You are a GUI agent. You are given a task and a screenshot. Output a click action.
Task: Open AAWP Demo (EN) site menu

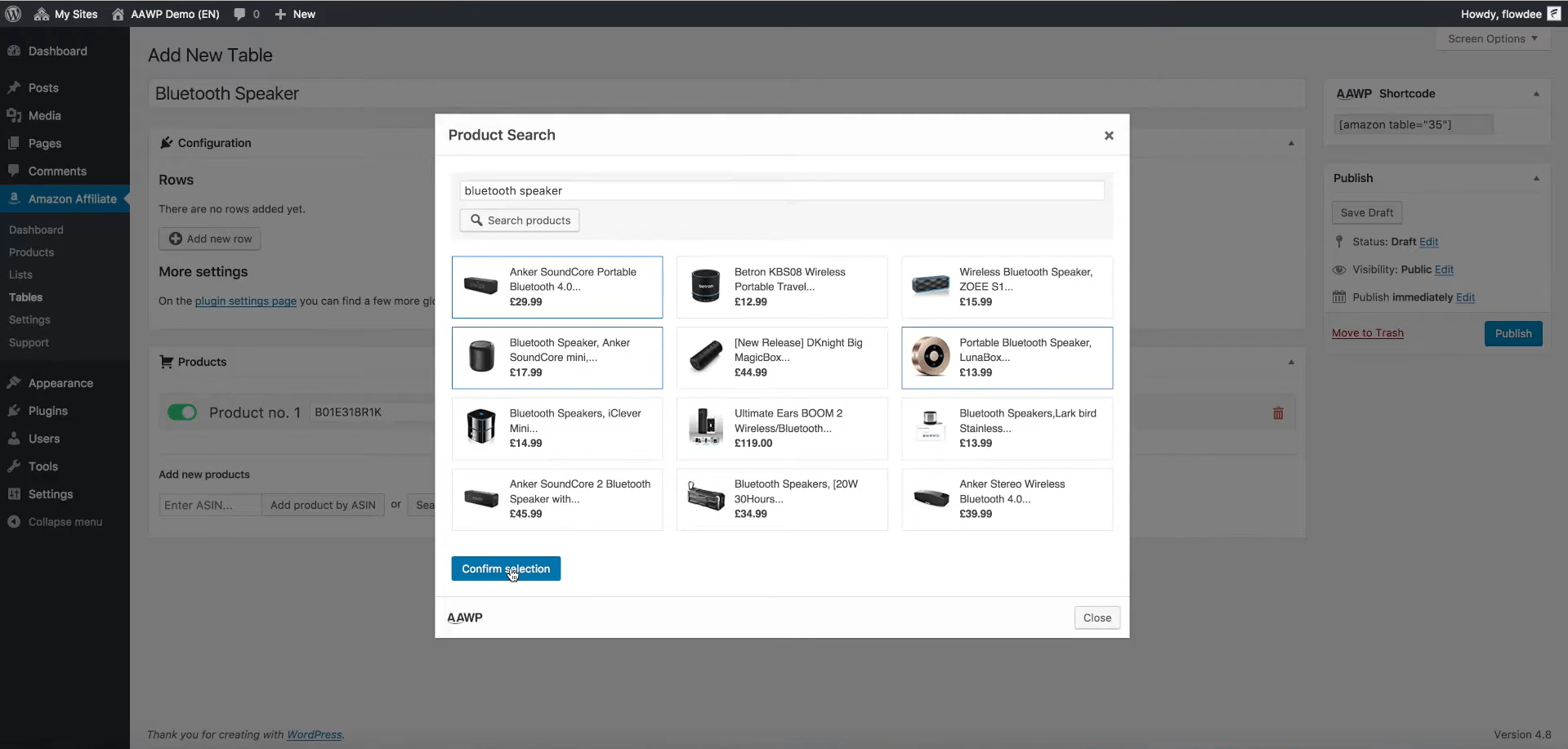pyautogui.click(x=166, y=14)
